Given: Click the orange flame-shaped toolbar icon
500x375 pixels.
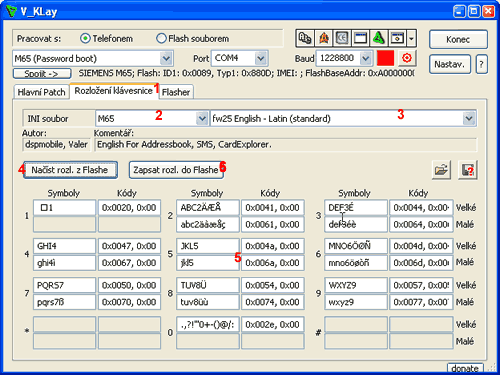Looking at the screenshot, I should [x=324, y=38].
